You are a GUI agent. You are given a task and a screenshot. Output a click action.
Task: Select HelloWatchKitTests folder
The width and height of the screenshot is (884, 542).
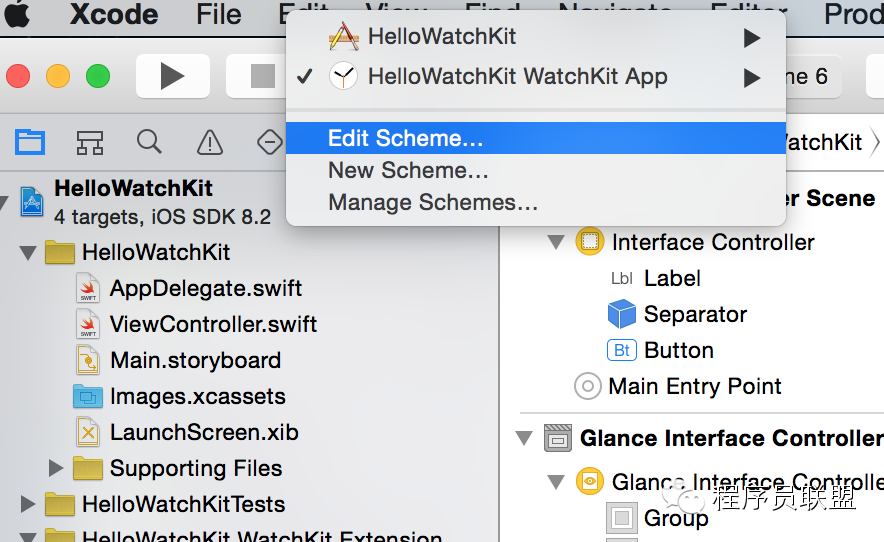click(x=183, y=504)
